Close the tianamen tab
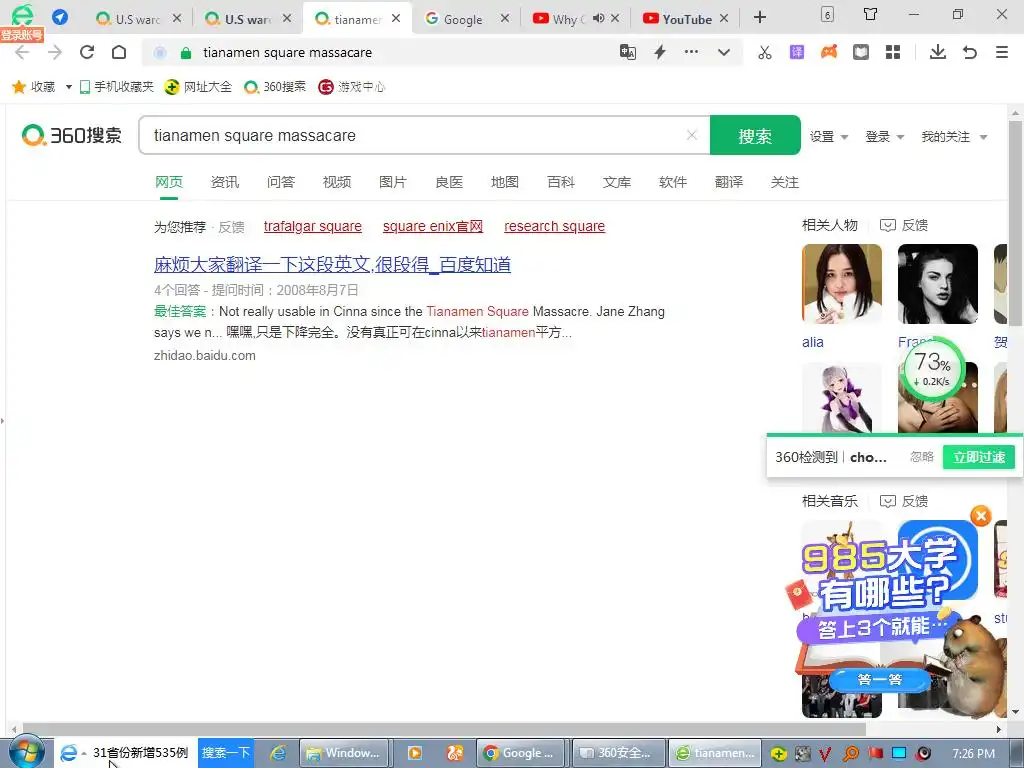The image size is (1024, 768). pyautogui.click(x=396, y=18)
